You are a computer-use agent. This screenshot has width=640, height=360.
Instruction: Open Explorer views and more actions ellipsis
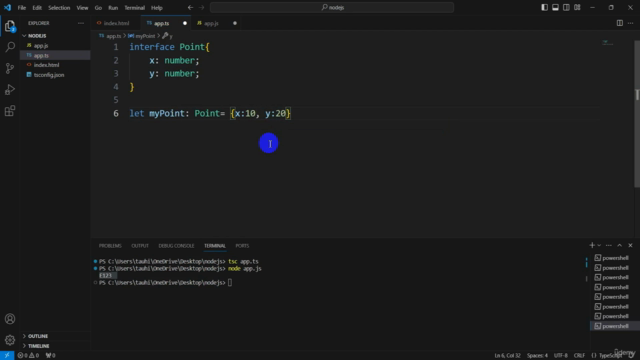pos(81,23)
